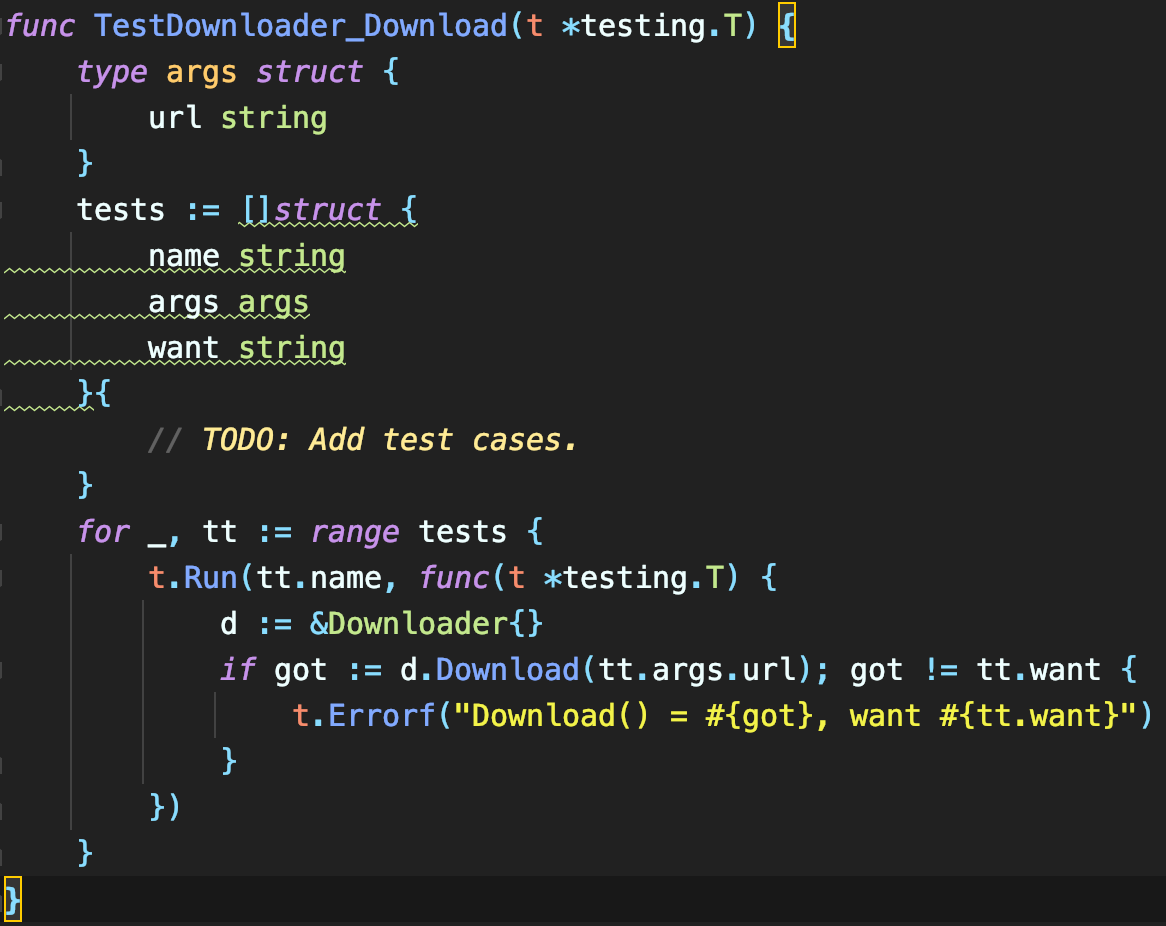
Task: Click the range keyword in the for loop
Action: pos(355,531)
